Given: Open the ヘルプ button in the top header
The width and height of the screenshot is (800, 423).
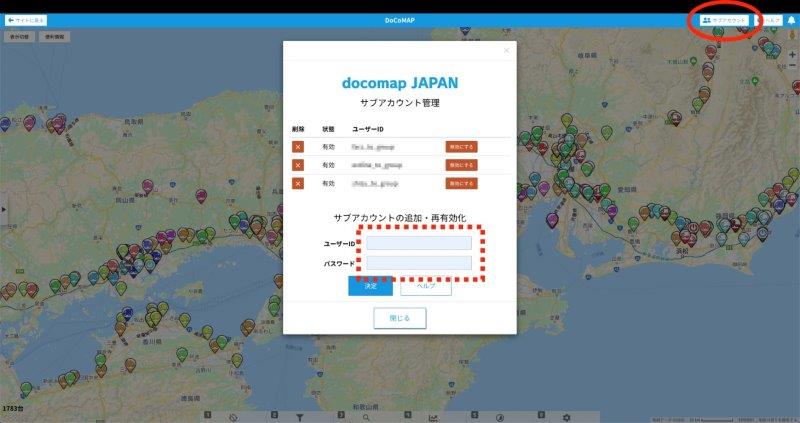Looking at the screenshot, I should [x=769, y=20].
